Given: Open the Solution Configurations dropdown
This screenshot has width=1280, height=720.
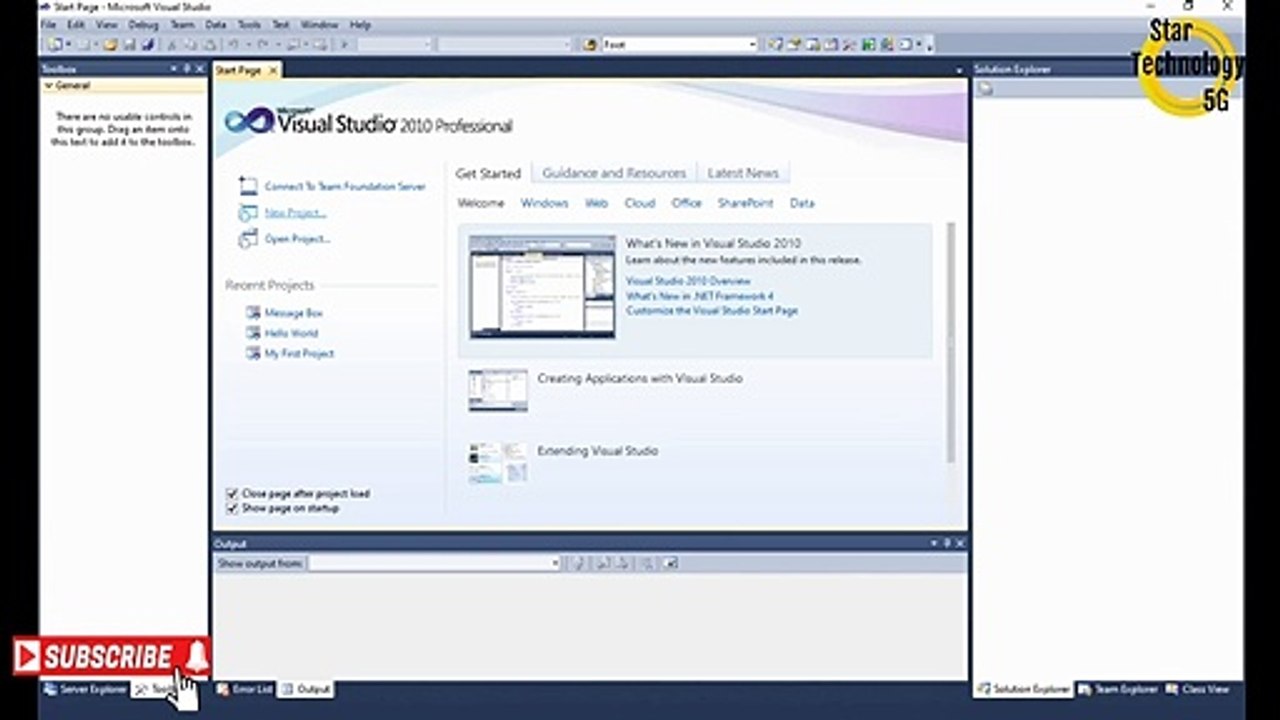Looking at the screenshot, I should (x=428, y=44).
